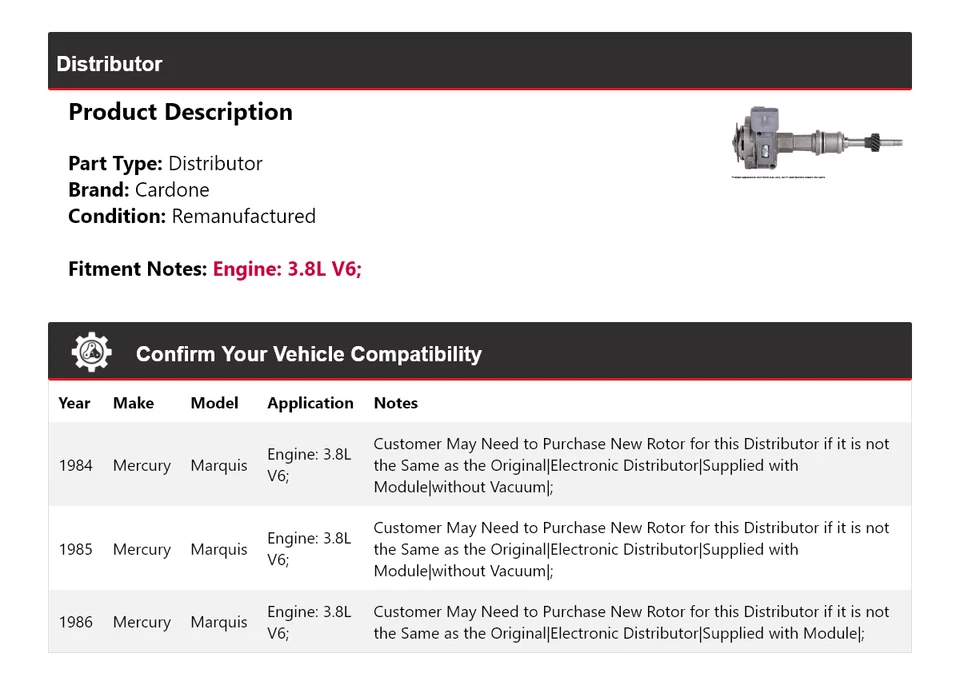Click the Distributor header title
The width and height of the screenshot is (960, 685).
pos(109,64)
